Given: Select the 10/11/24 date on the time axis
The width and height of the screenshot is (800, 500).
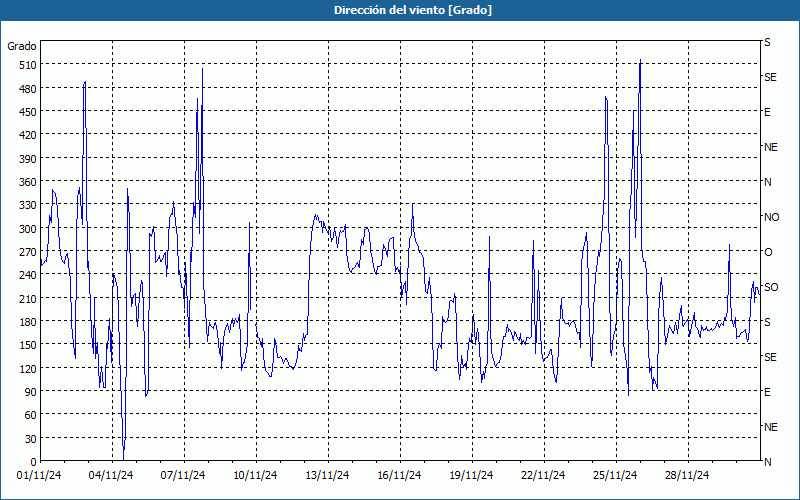Looking at the screenshot, I should [x=255, y=475].
